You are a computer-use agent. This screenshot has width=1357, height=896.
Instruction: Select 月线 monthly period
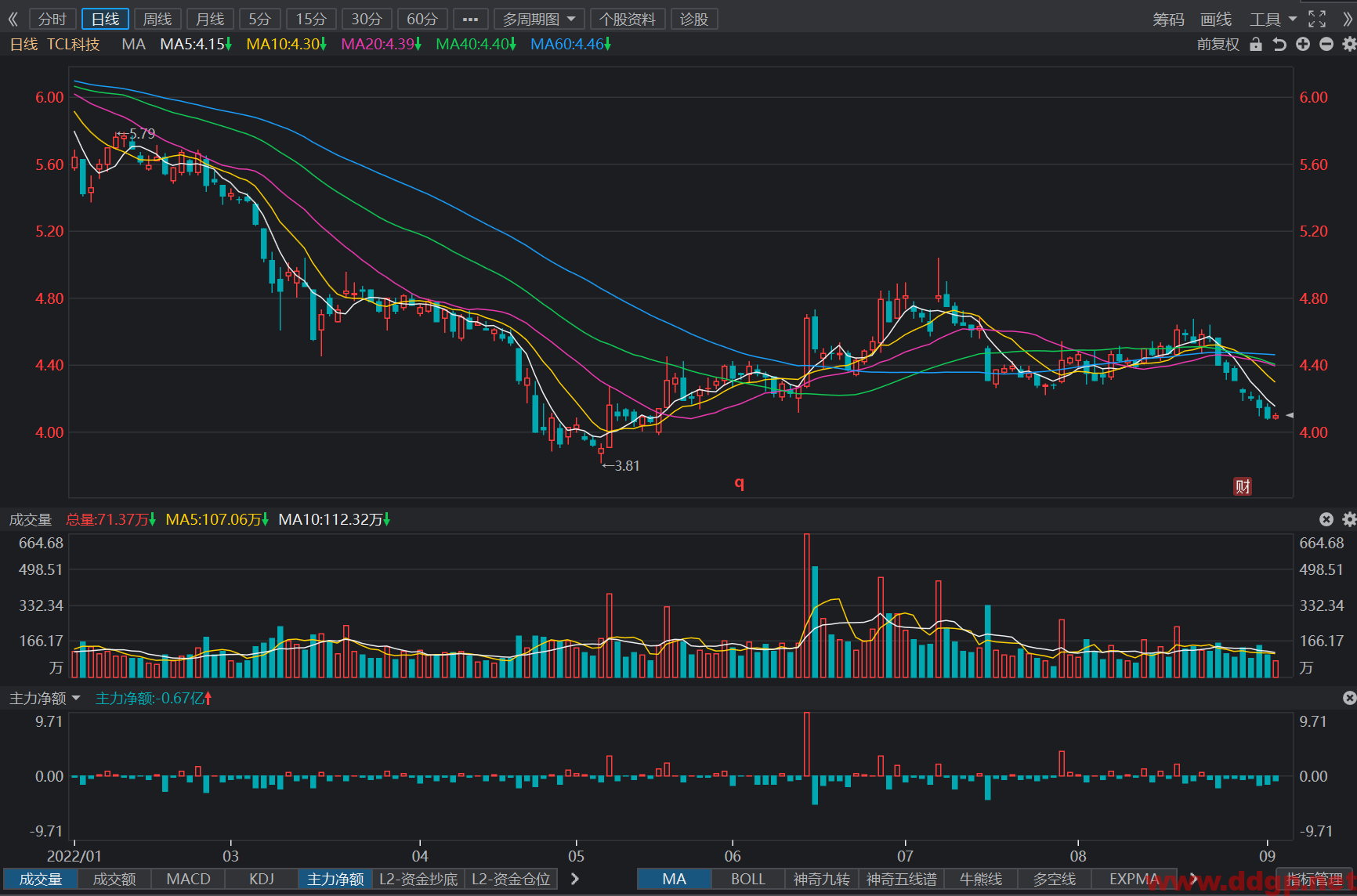tap(210, 19)
